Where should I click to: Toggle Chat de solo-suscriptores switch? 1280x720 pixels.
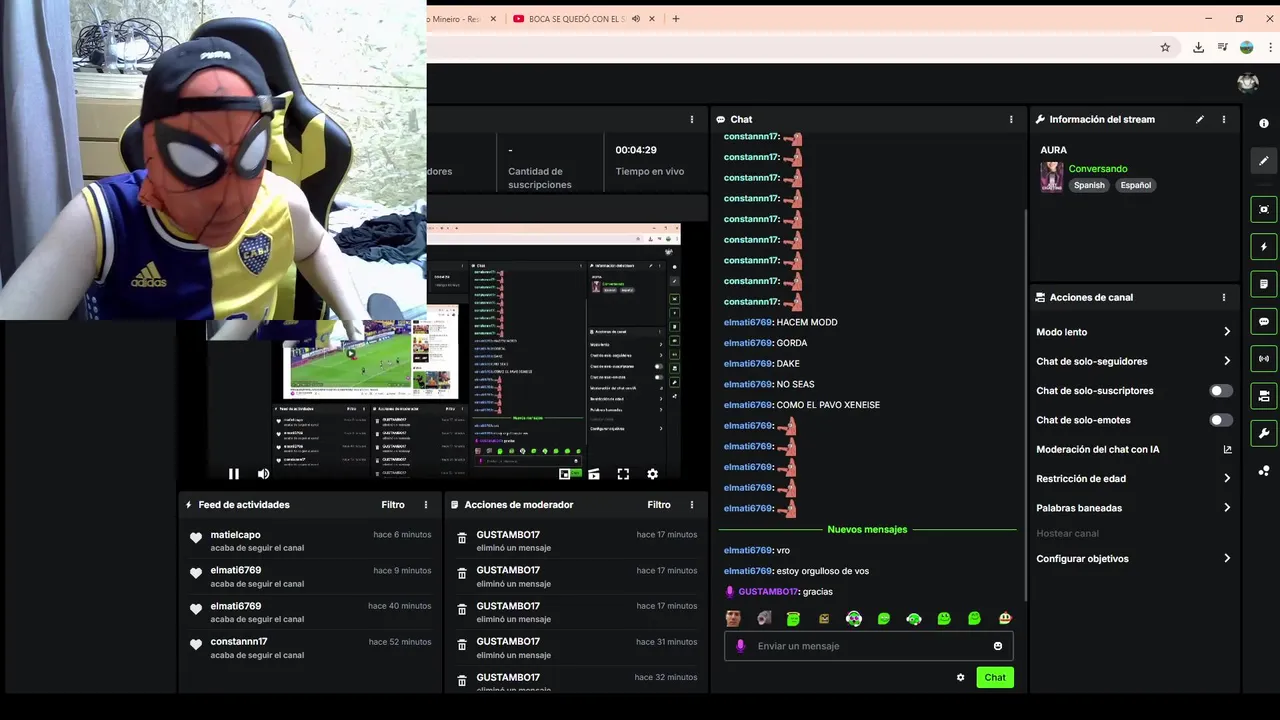[1221, 391]
